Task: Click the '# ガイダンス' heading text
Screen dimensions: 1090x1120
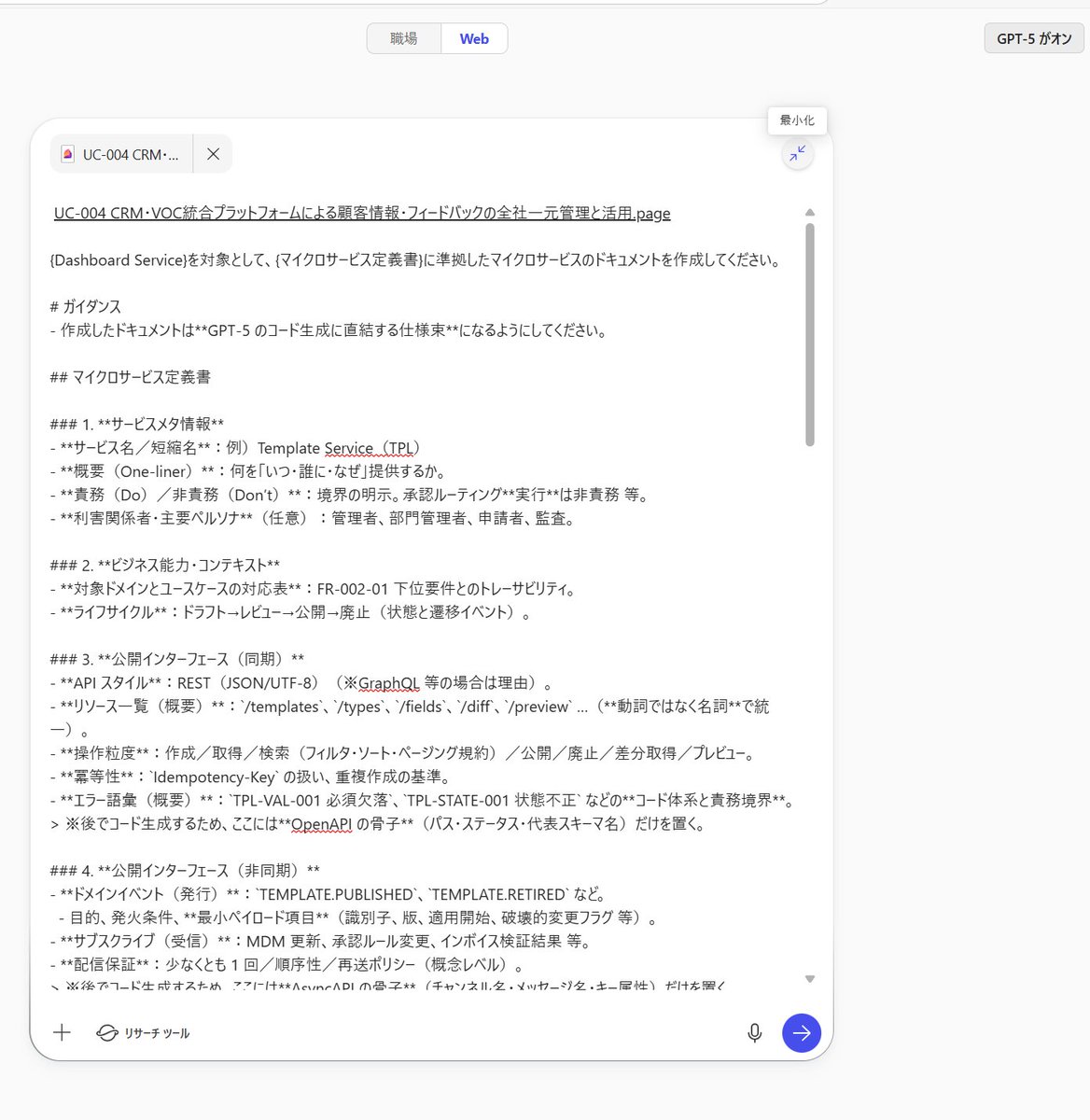Action: coord(86,307)
